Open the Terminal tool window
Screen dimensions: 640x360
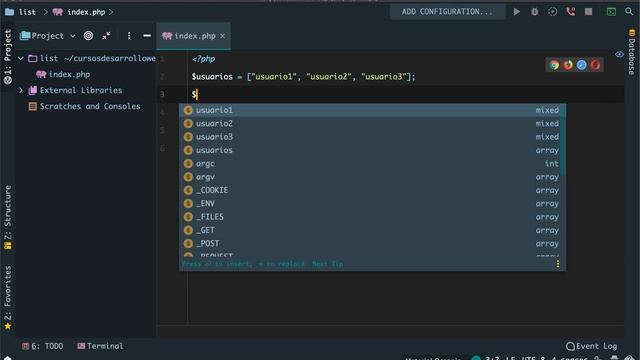pyautogui.click(x=100, y=346)
